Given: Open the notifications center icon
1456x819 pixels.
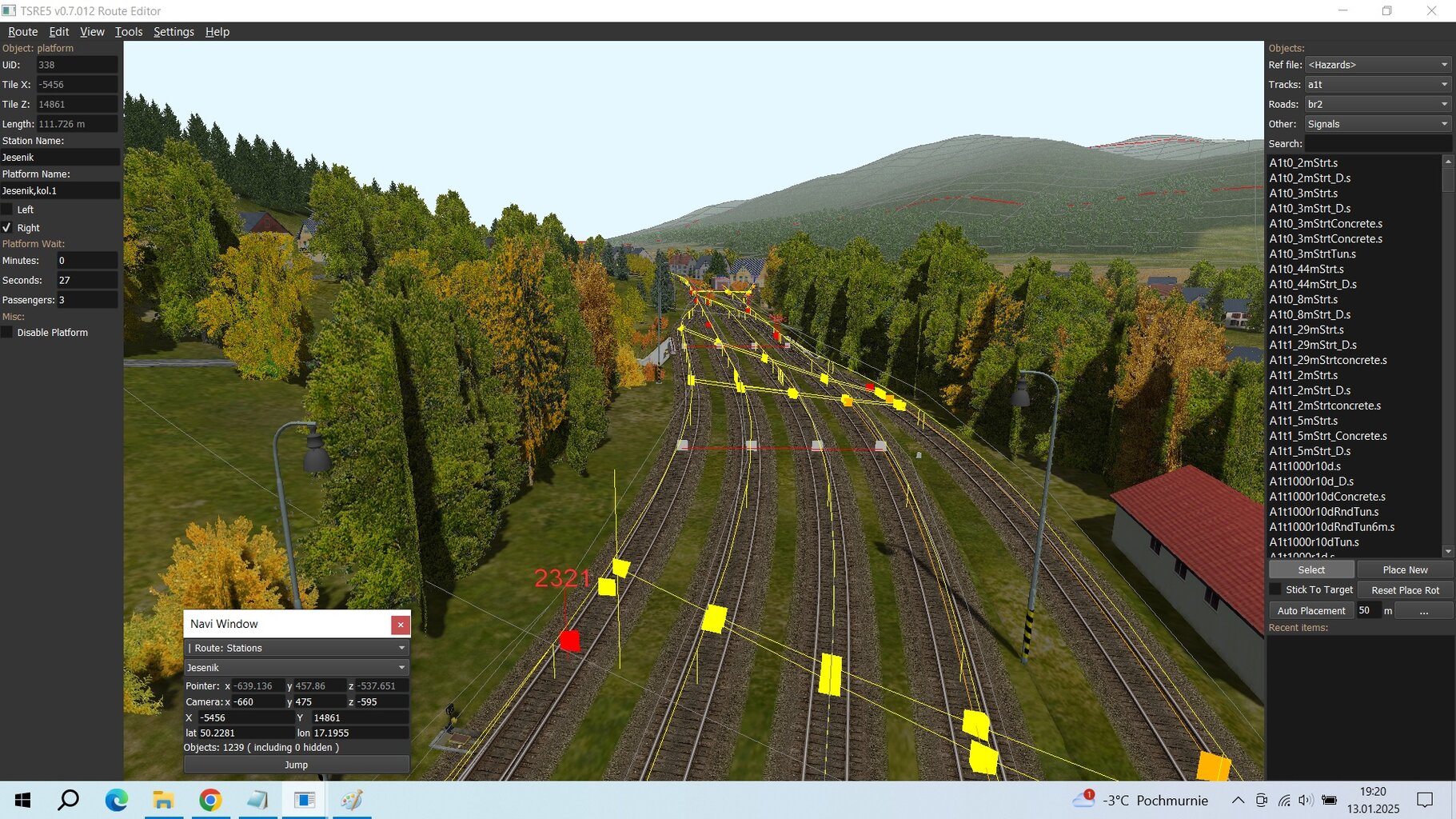Looking at the screenshot, I should (1424, 800).
